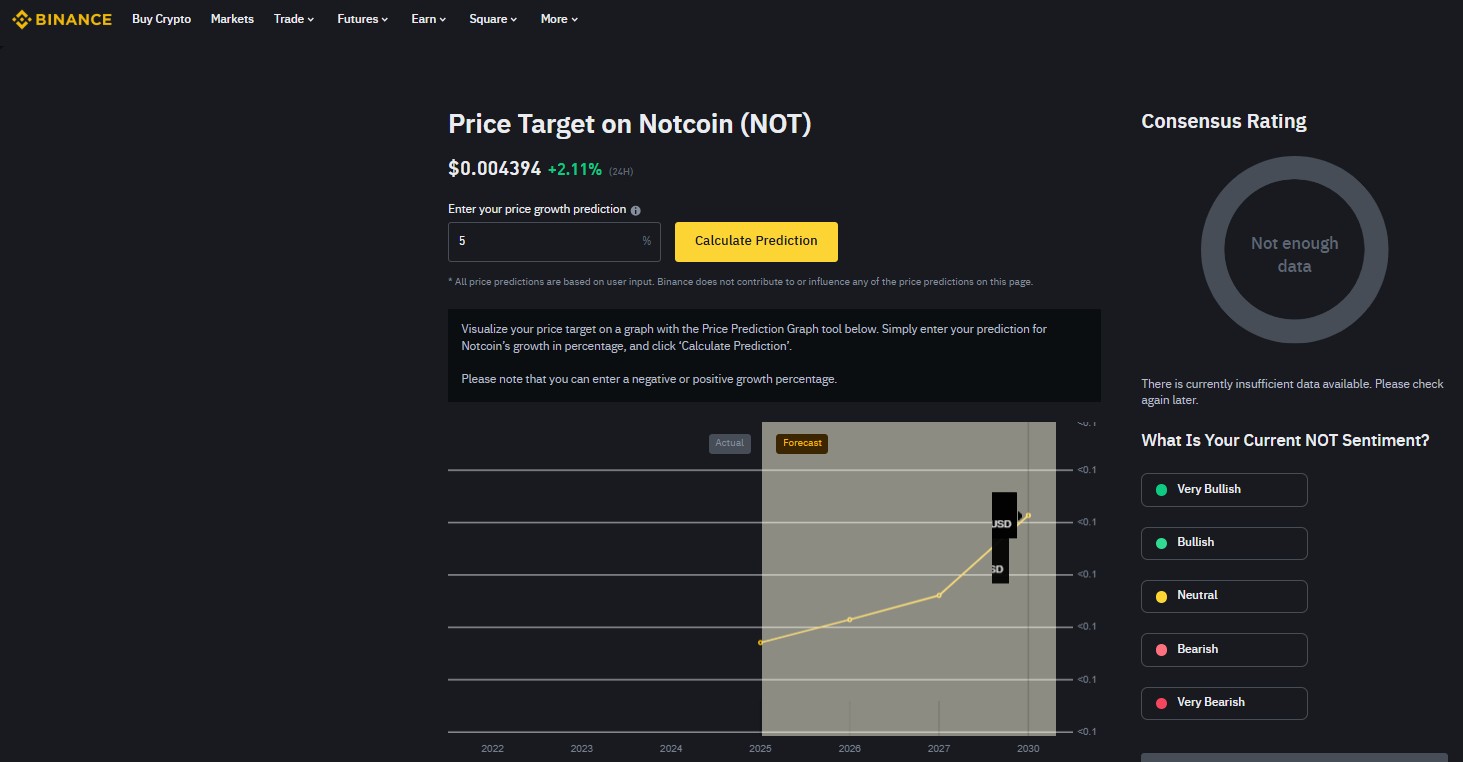Select Very Bullish sentiment
This screenshot has height=762, width=1463.
1224,489
